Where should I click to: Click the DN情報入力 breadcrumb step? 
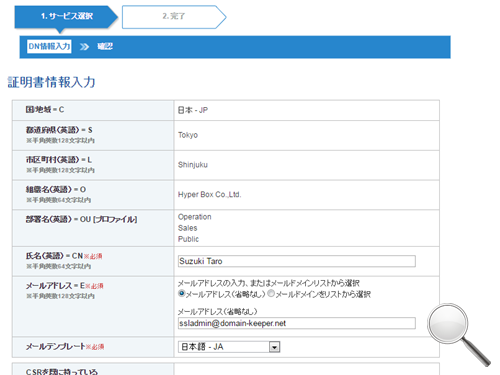pyautogui.click(x=49, y=46)
